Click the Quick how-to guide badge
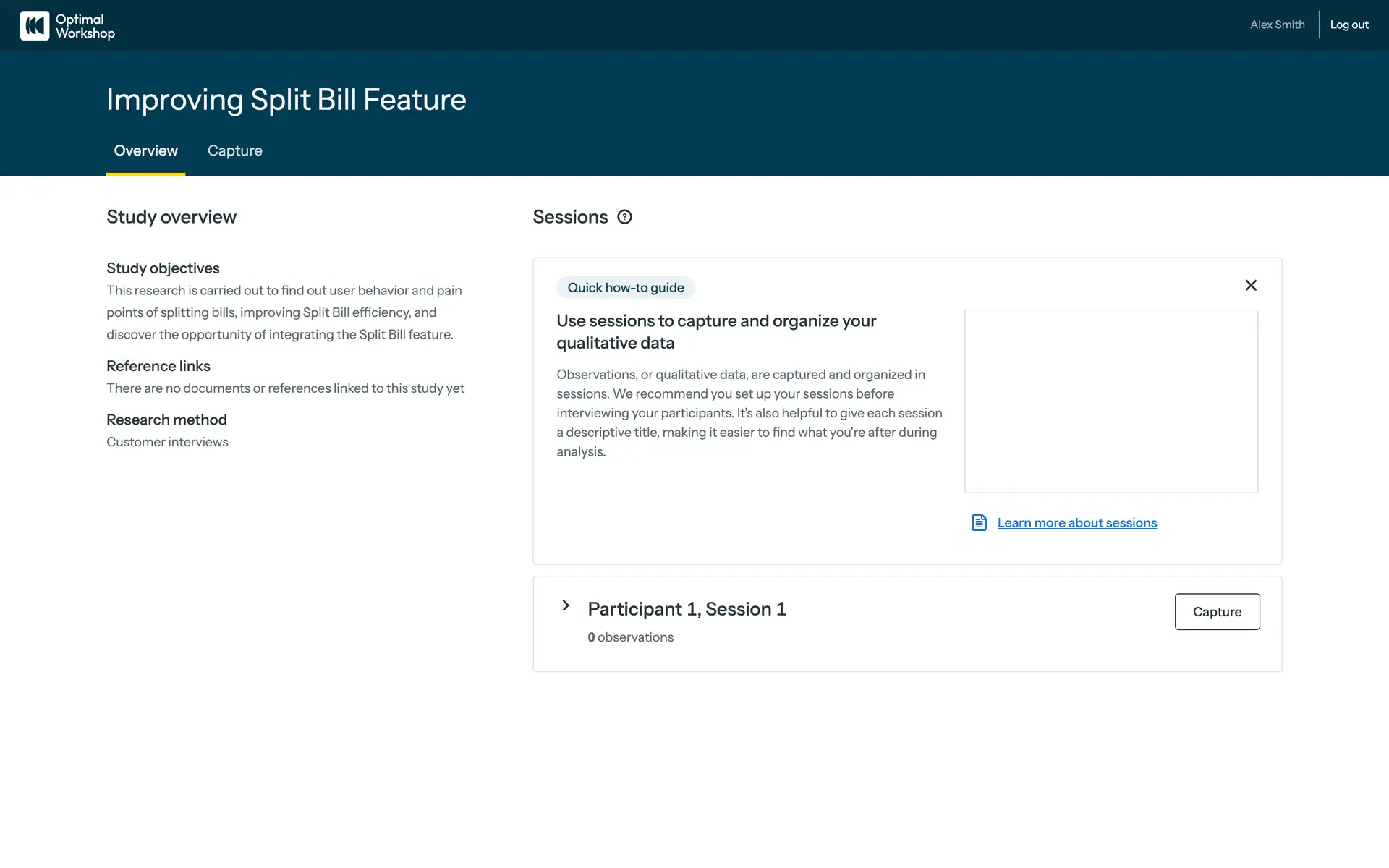The width and height of the screenshot is (1389, 868). pos(625,288)
